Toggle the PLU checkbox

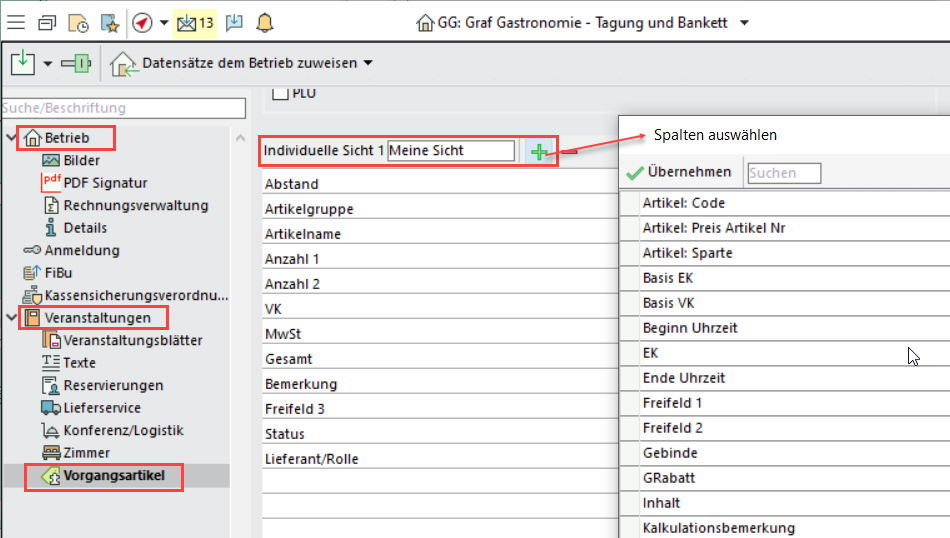(x=281, y=94)
